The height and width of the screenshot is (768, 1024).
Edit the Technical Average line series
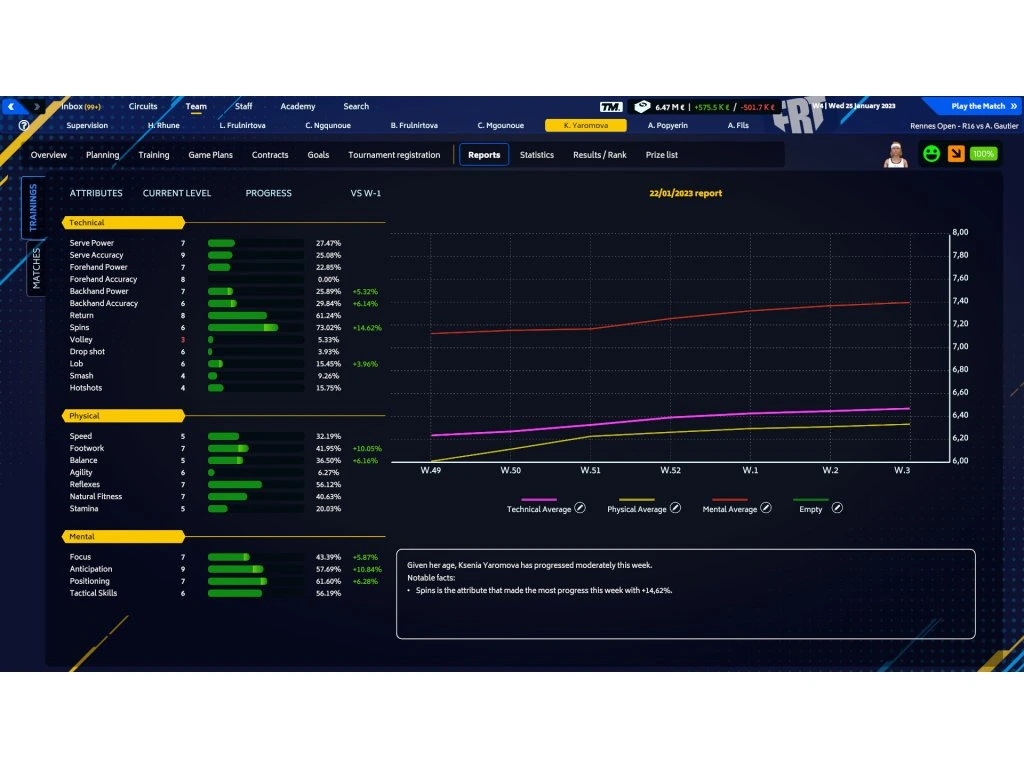tap(580, 508)
